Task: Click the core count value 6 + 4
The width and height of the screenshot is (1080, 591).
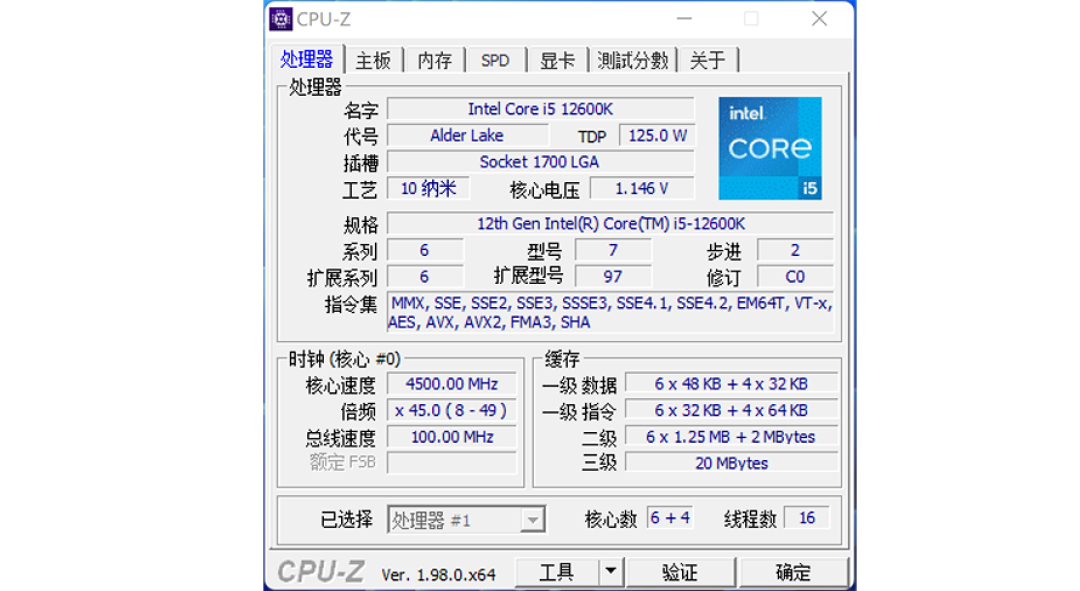Action: [670, 518]
